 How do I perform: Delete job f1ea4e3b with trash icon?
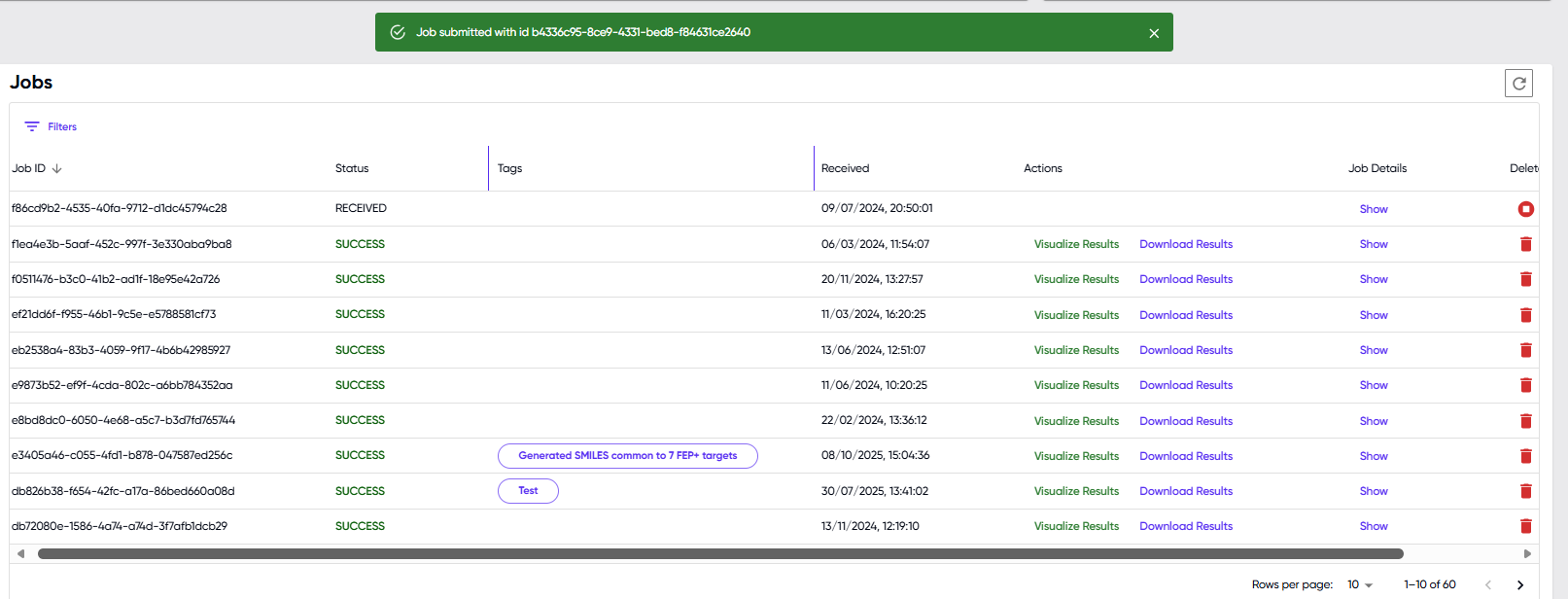tap(1525, 244)
